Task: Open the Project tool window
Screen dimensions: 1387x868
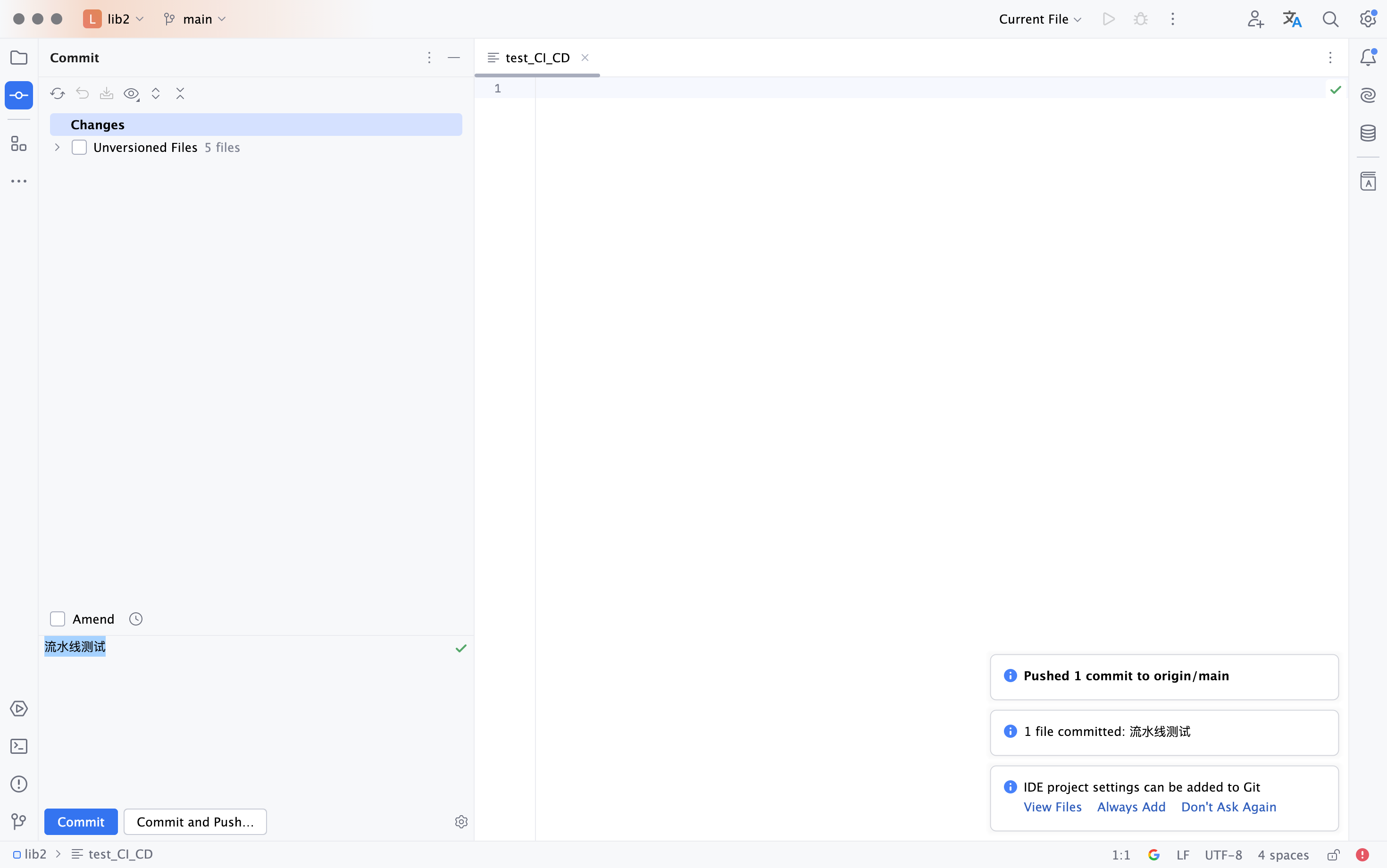Action: (x=19, y=58)
